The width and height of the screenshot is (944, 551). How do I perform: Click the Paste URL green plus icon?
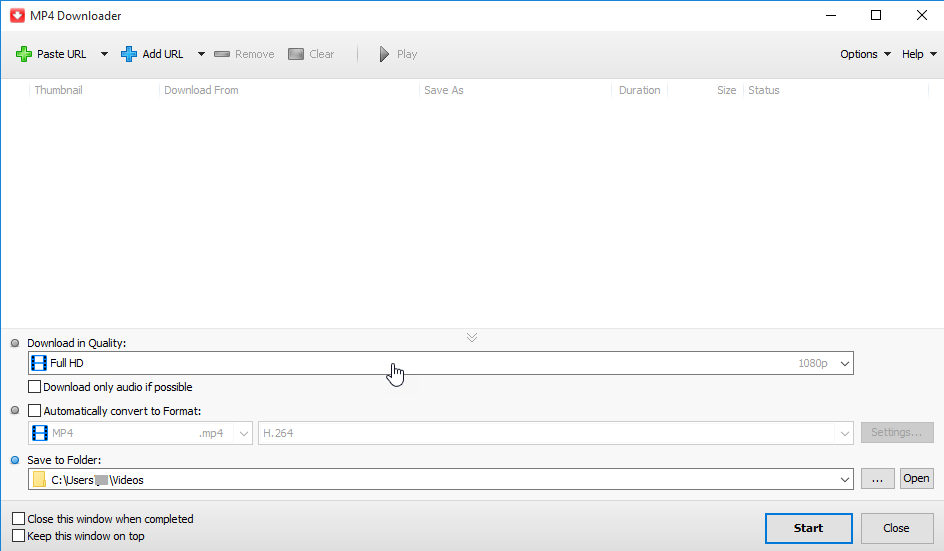click(x=24, y=54)
